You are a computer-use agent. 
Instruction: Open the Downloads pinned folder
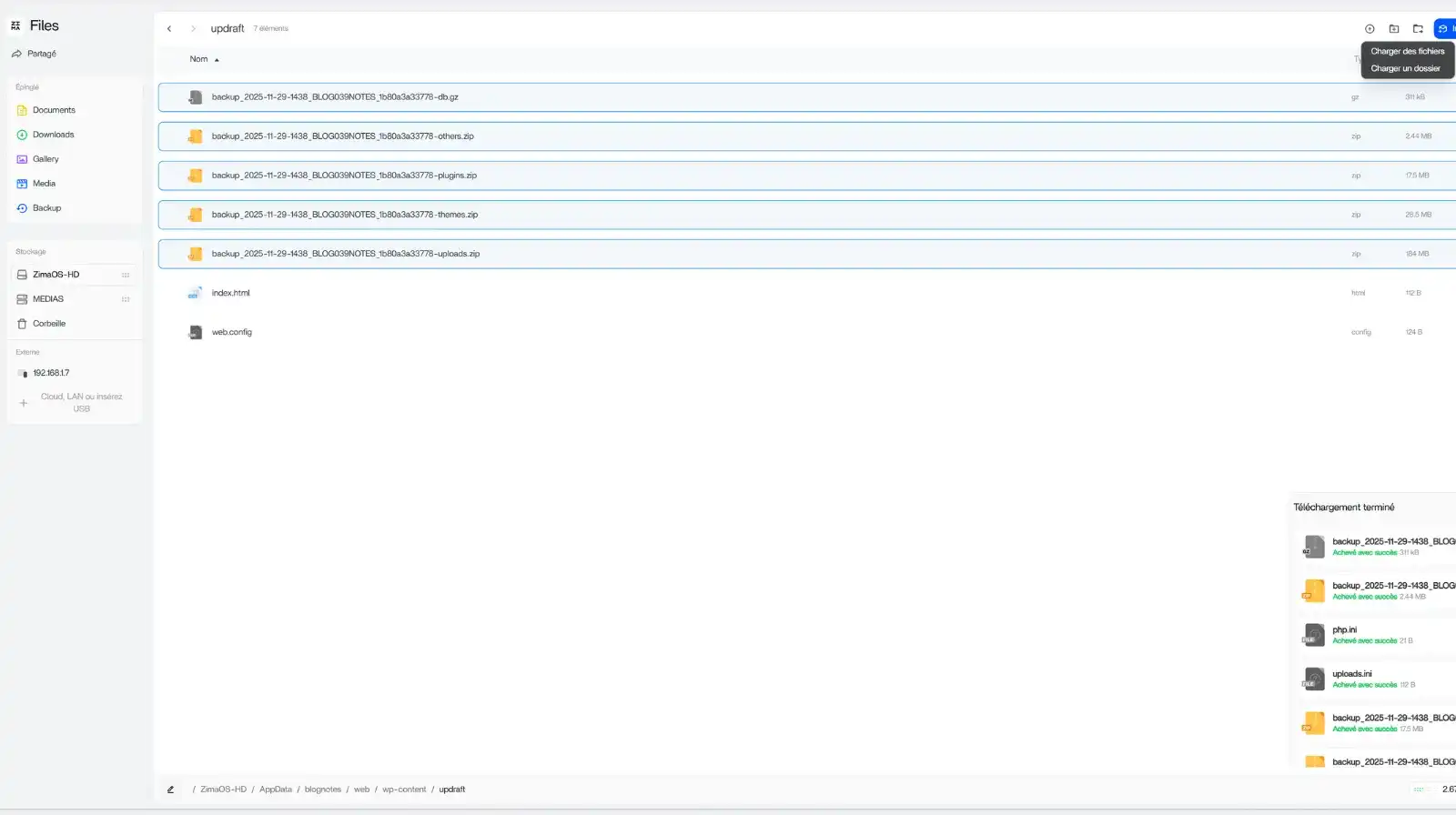coord(53,135)
